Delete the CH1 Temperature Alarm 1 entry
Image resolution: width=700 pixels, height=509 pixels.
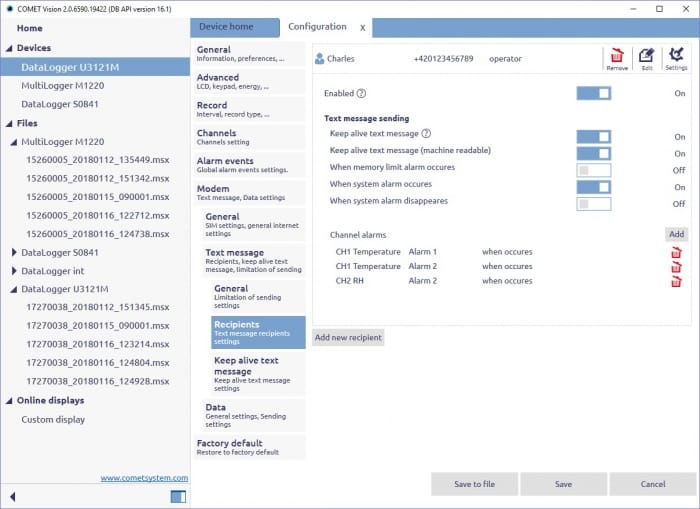tap(676, 252)
